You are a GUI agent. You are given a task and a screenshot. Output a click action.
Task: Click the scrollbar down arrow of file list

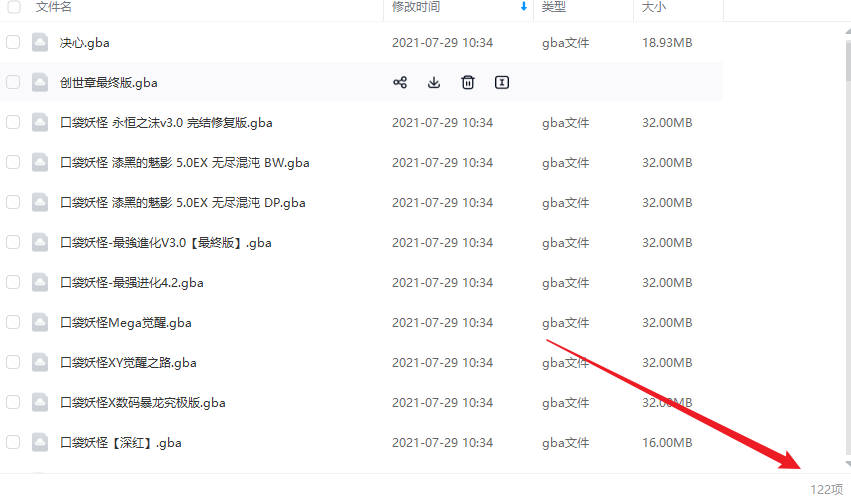848,464
